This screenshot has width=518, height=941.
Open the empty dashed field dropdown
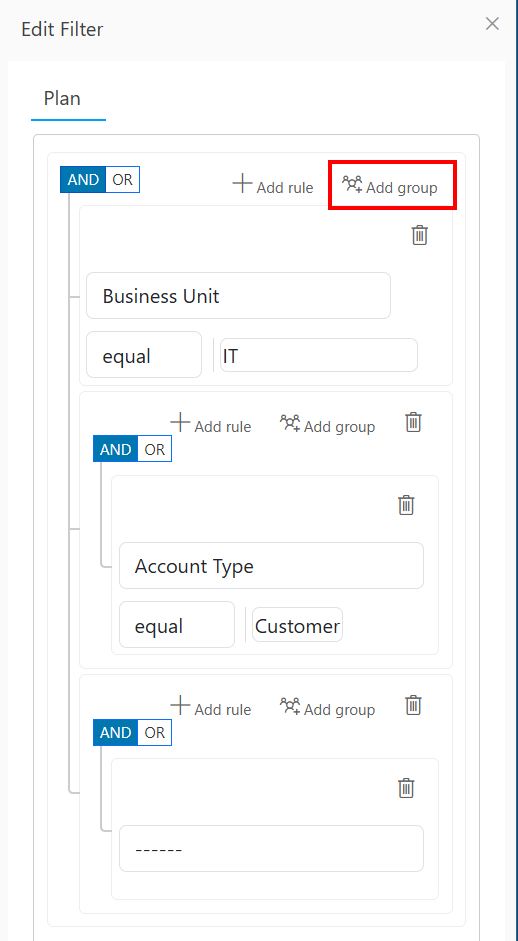point(271,849)
